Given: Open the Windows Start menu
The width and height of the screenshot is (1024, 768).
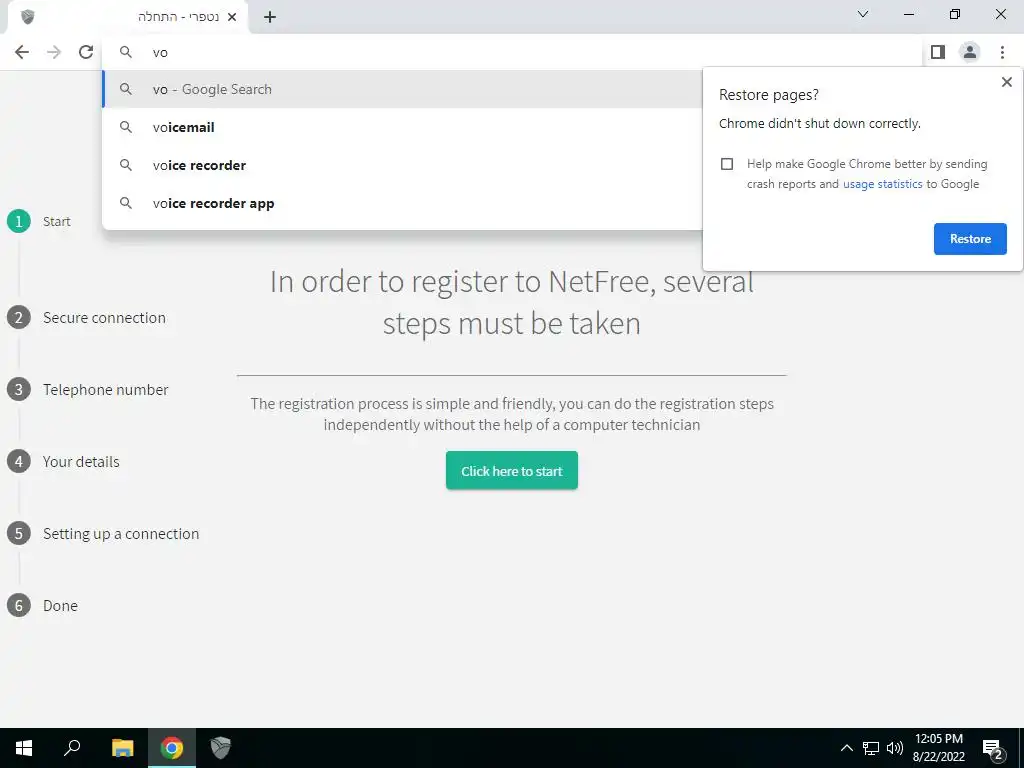Looking at the screenshot, I should [x=24, y=748].
